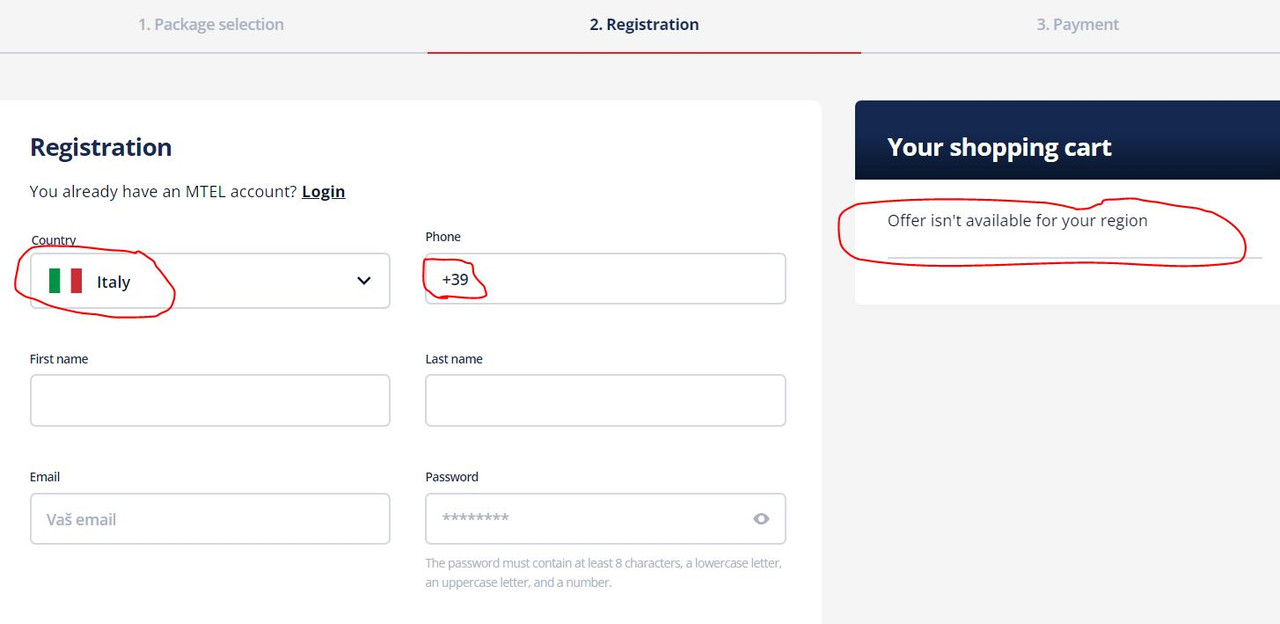Click Your shopping cart header
Viewport: 1280px width, 624px height.
pyautogui.click(x=1000, y=148)
